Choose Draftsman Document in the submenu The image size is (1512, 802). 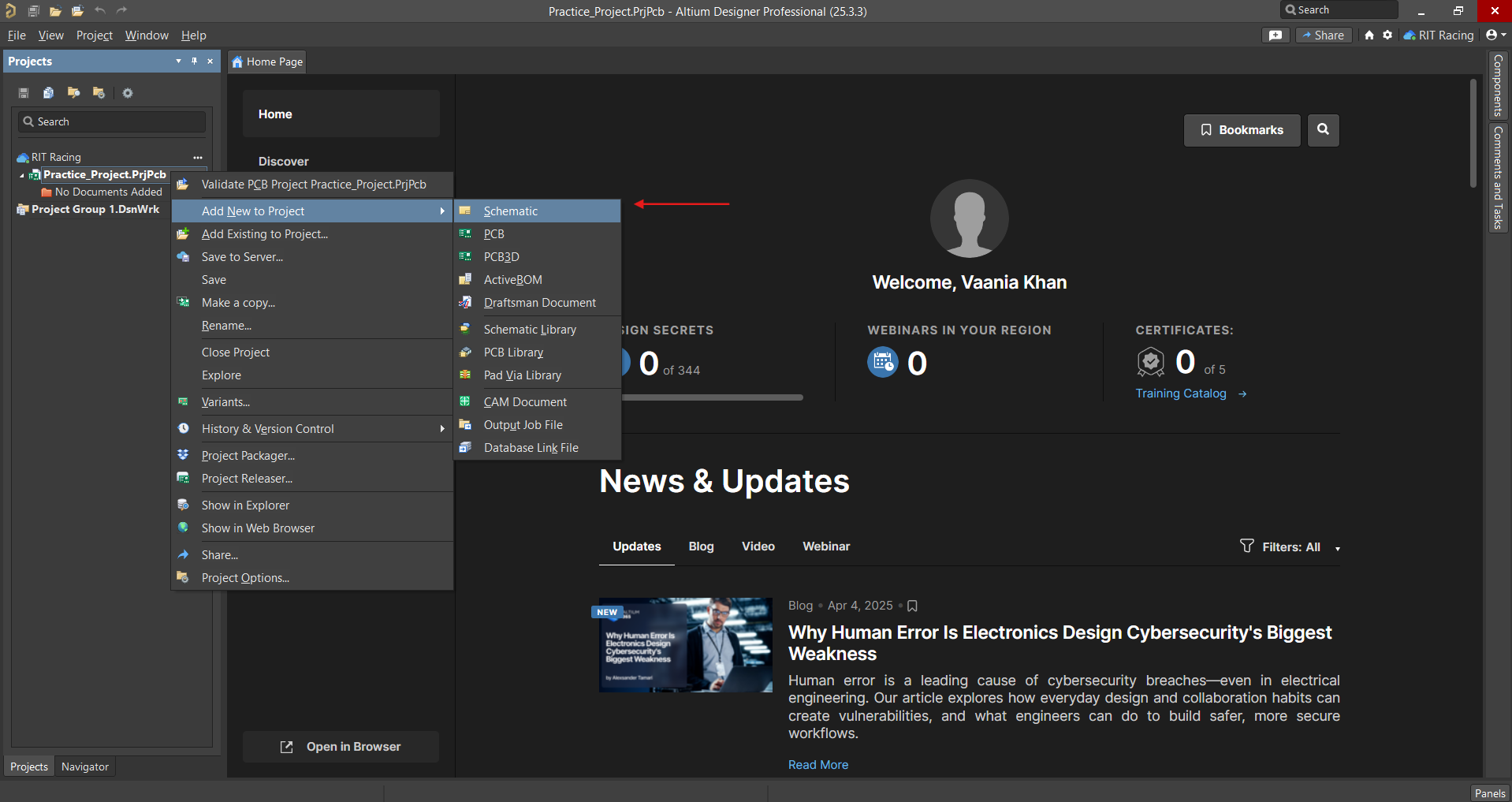pyautogui.click(x=537, y=303)
